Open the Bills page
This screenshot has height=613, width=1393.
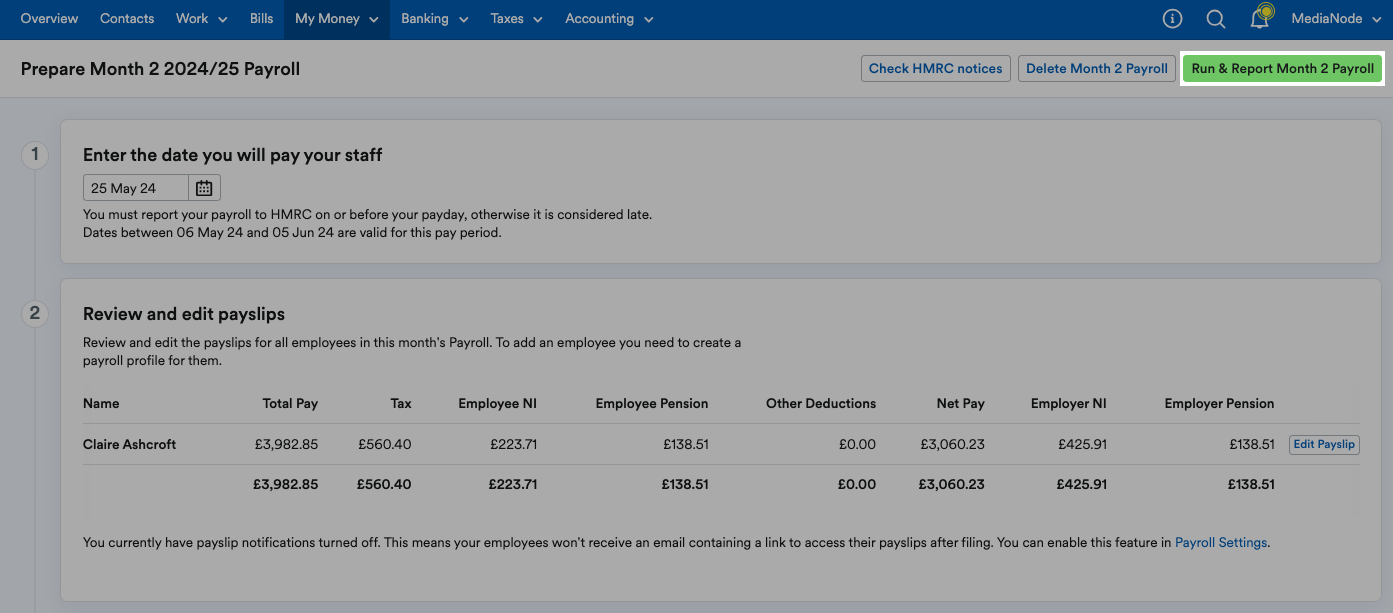pos(261,19)
